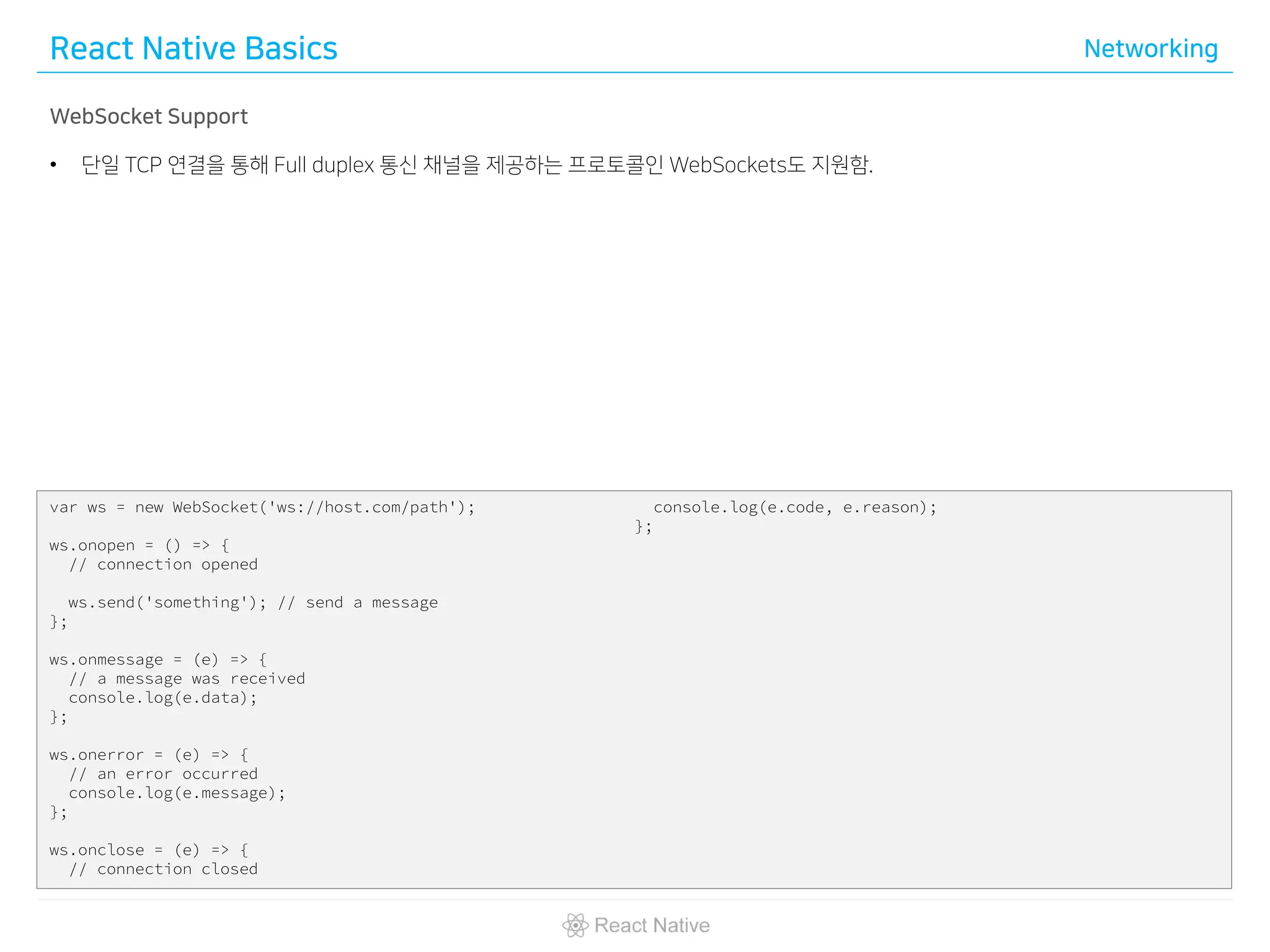The image size is (1270, 952).
Task: Click the '// a message was received' comment
Action: pos(187,679)
